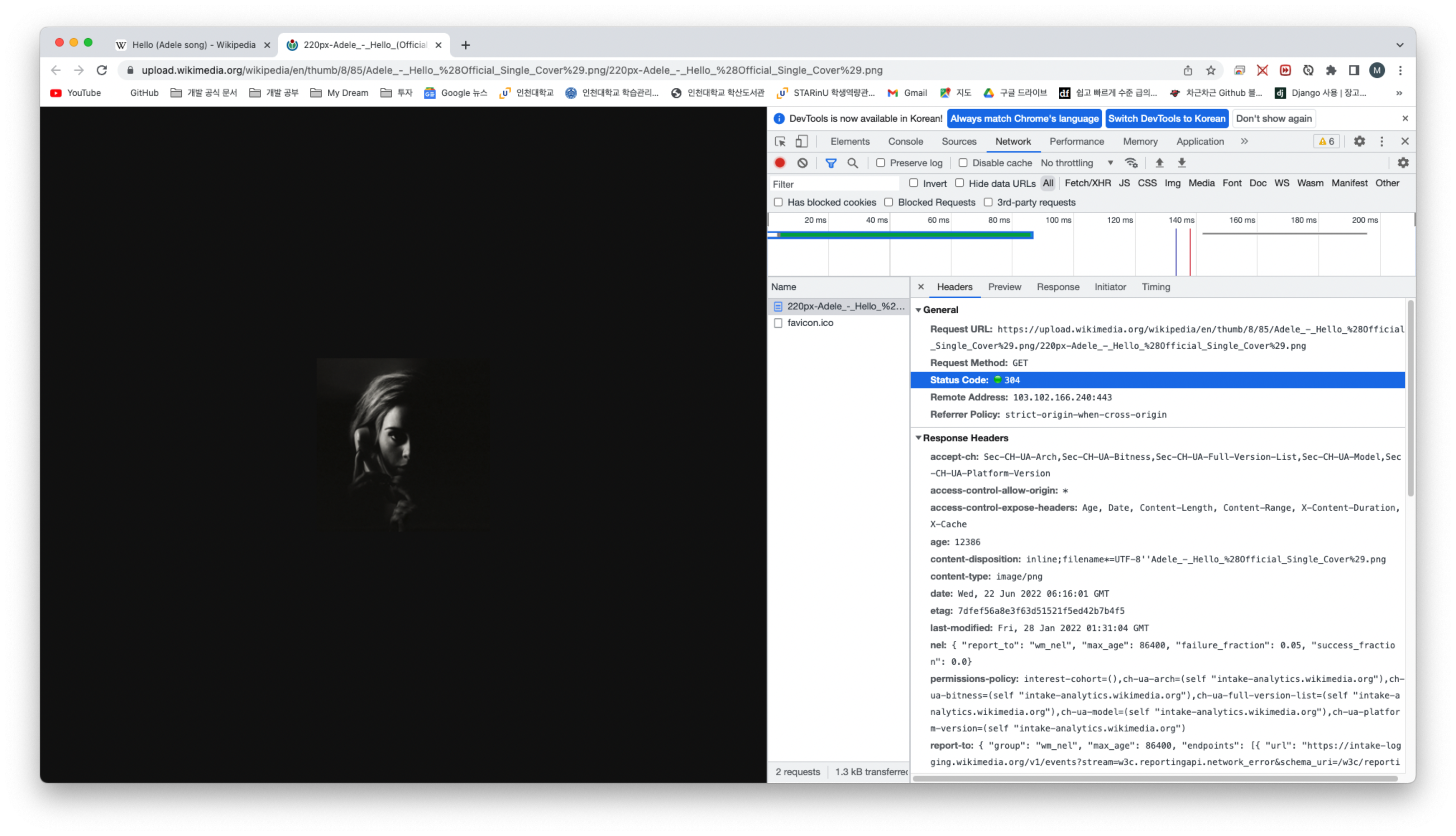Open the Timing tab
Screen dimensions: 1456x836
coord(1155,287)
